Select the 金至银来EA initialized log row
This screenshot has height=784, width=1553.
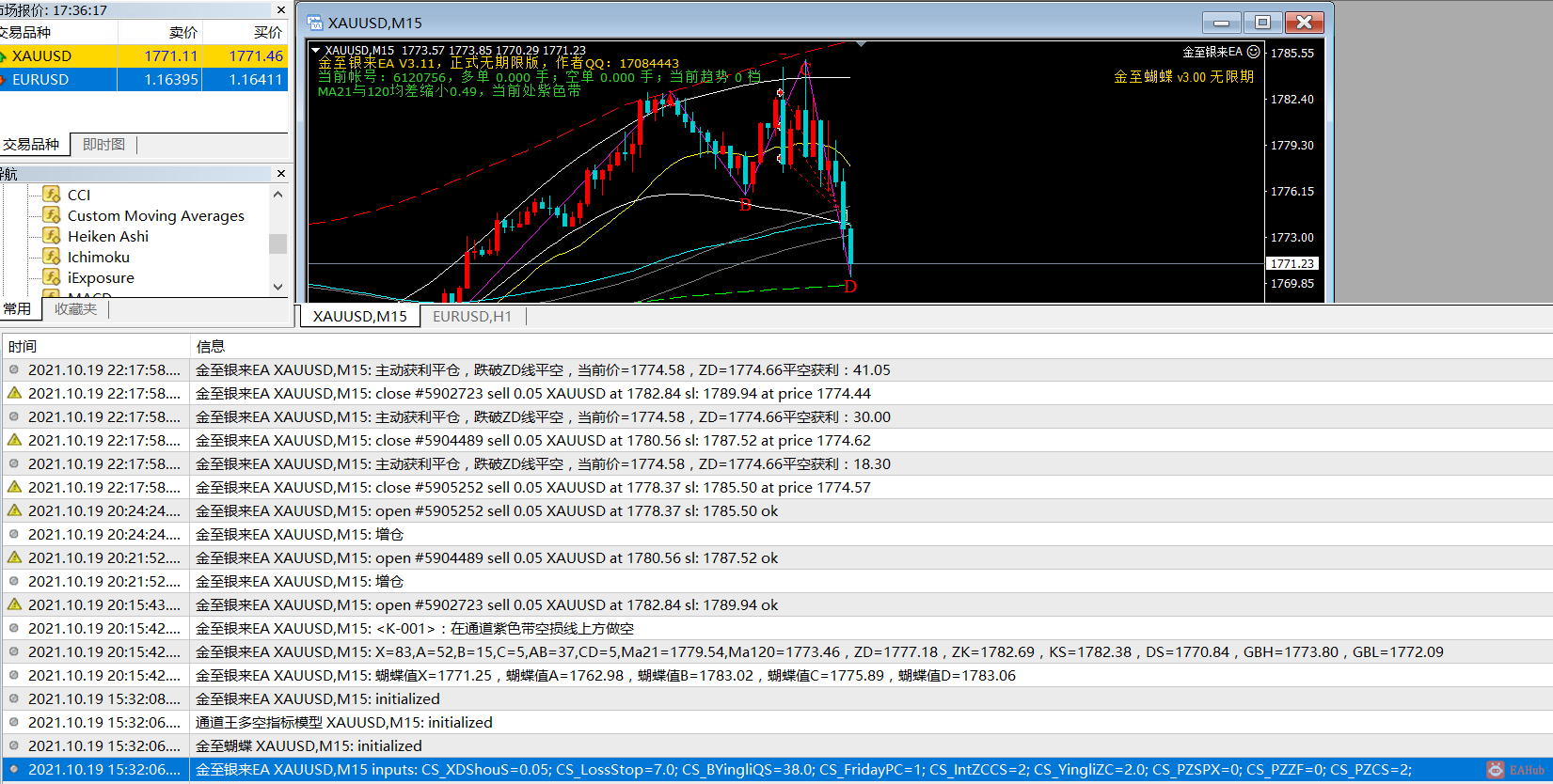pos(777,698)
